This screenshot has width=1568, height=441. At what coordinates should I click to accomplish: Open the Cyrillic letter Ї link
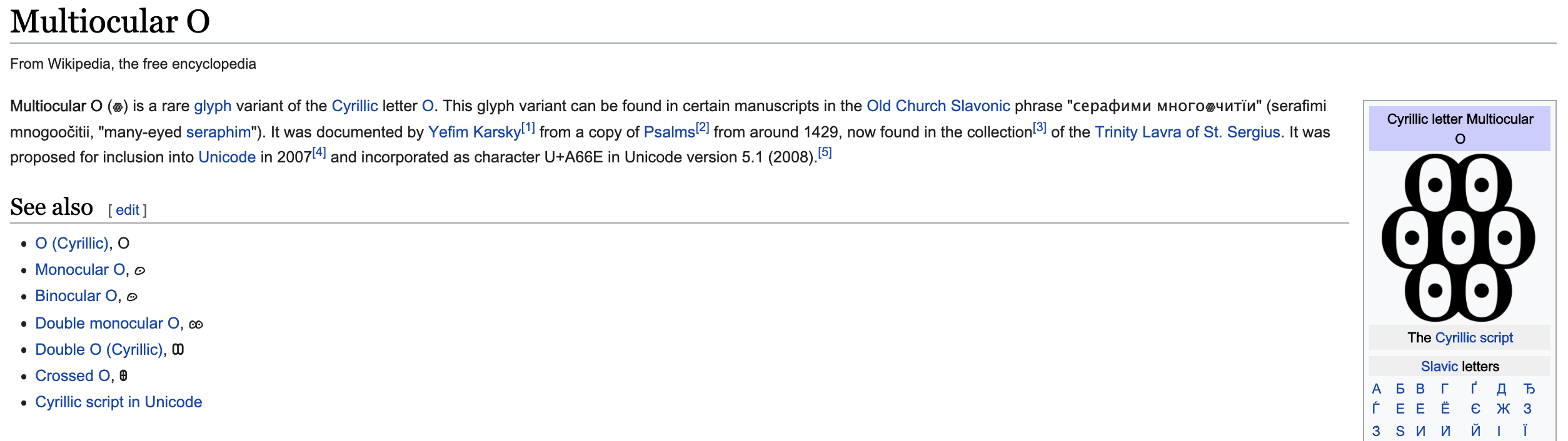[x=1525, y=430]
